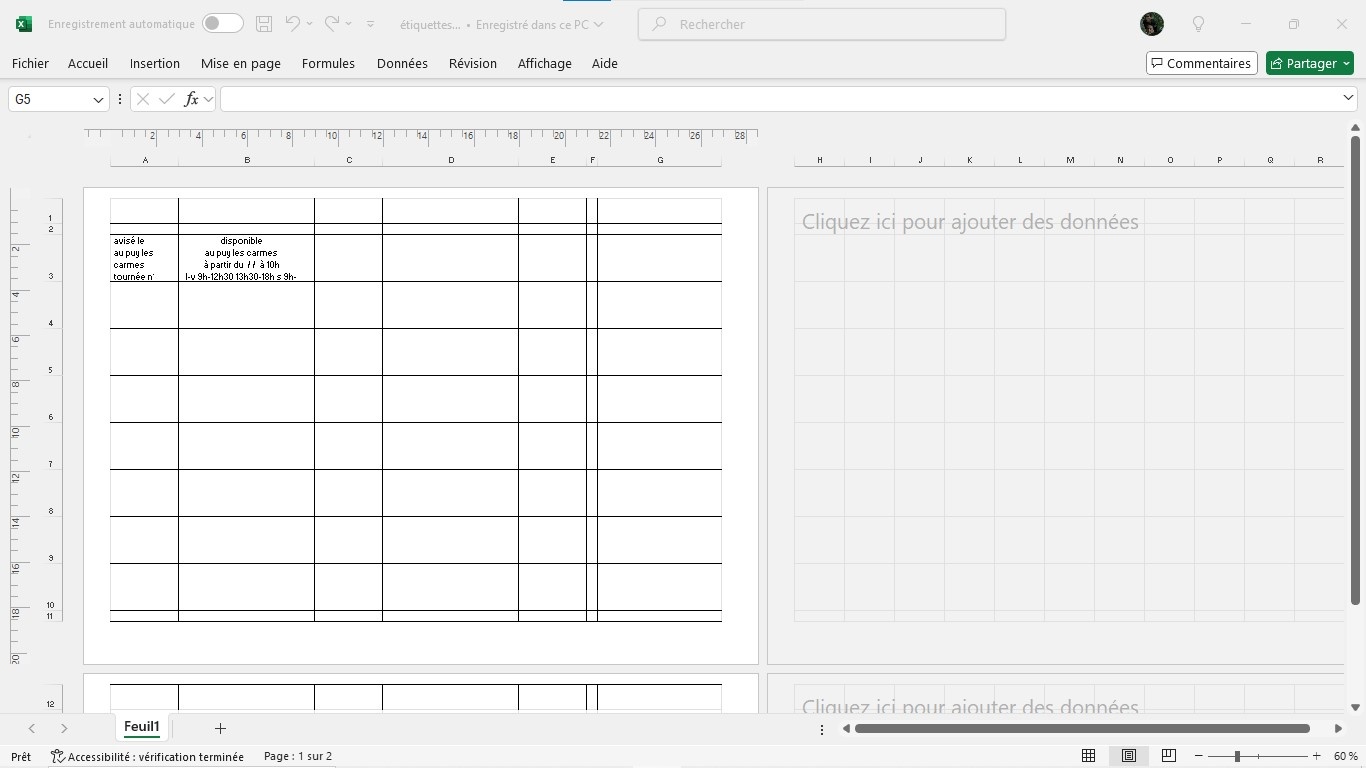
Task: Click the Insert Function fx icon
Action: tap(192, 99)
